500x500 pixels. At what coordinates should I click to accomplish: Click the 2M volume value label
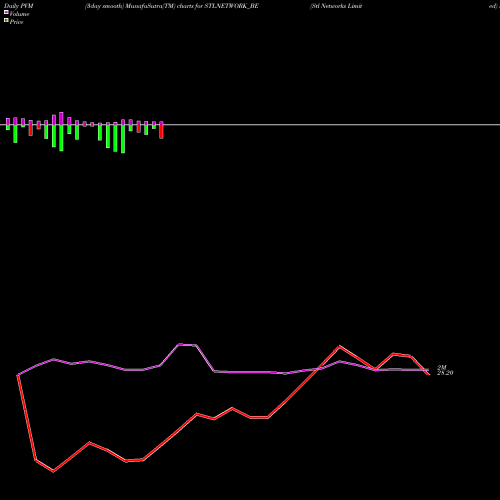tap(442, 367)
